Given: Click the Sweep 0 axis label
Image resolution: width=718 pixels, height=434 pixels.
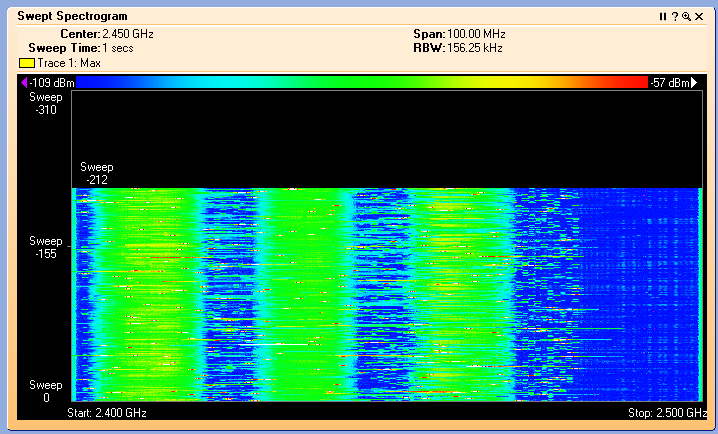Looking at the screenshot, I should 46,391.
